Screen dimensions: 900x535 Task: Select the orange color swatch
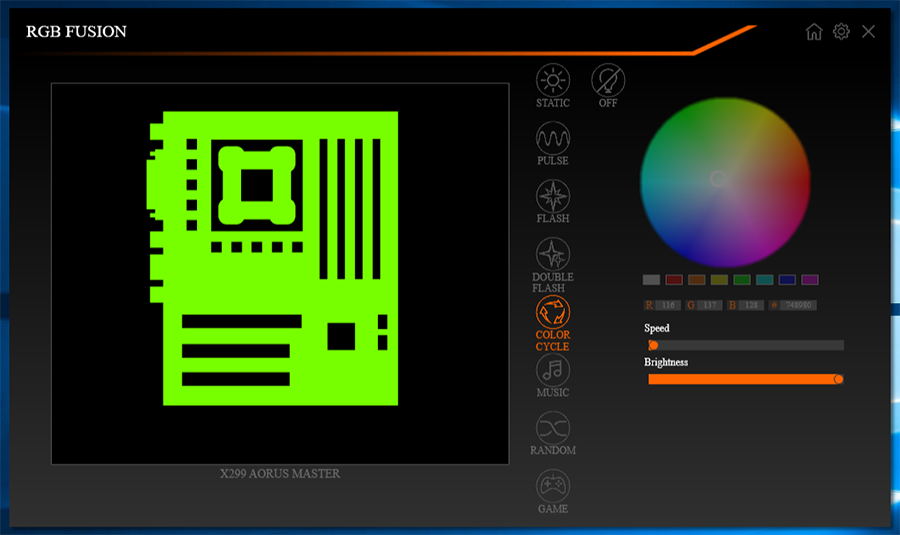(697, 280)
